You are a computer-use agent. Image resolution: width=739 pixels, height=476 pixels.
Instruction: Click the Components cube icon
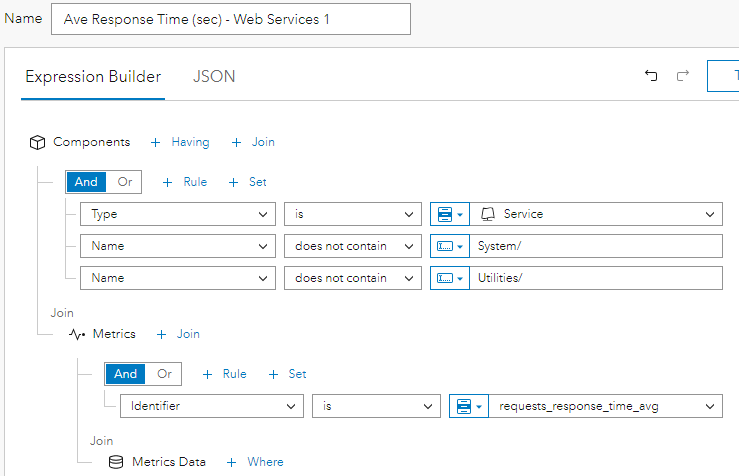coord(37,142)
